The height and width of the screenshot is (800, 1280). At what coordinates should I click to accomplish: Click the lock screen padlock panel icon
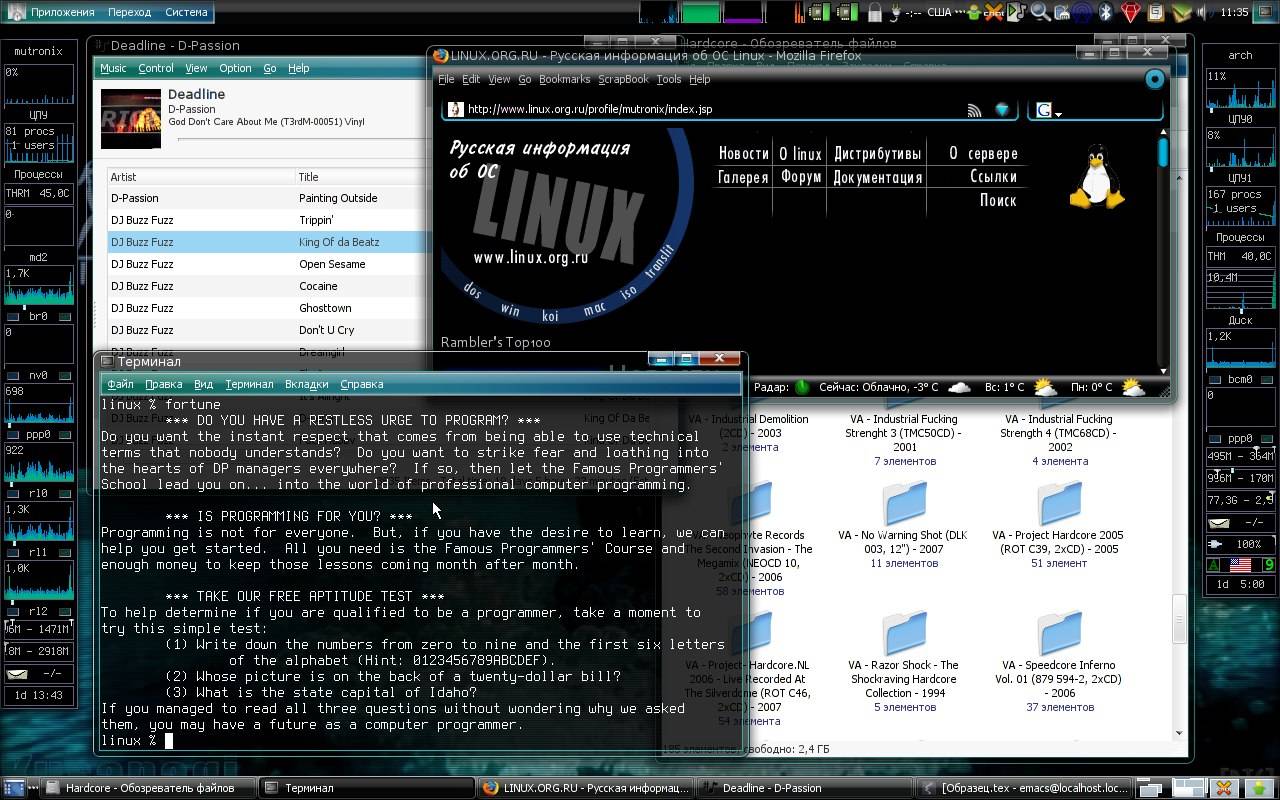pyautogui.click(x=875, y=12)
